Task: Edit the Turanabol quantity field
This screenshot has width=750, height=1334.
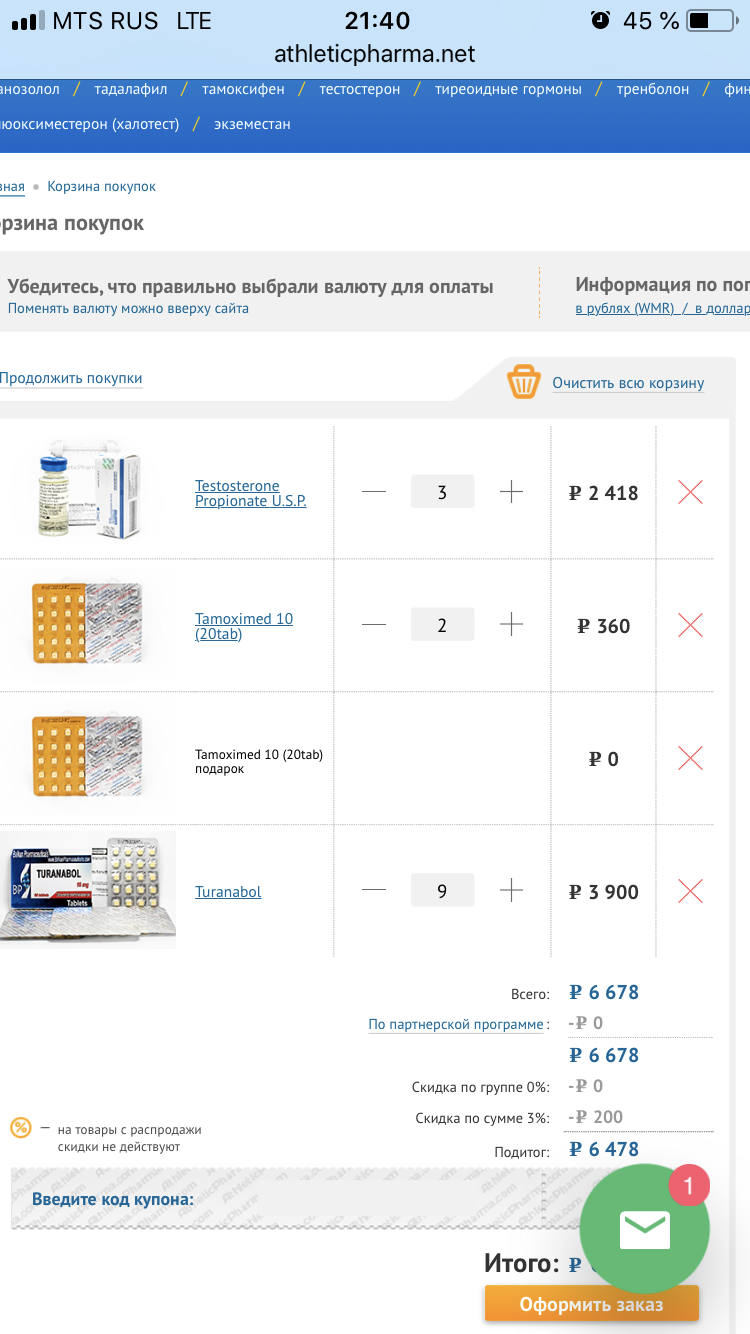Action: [442, 891]
